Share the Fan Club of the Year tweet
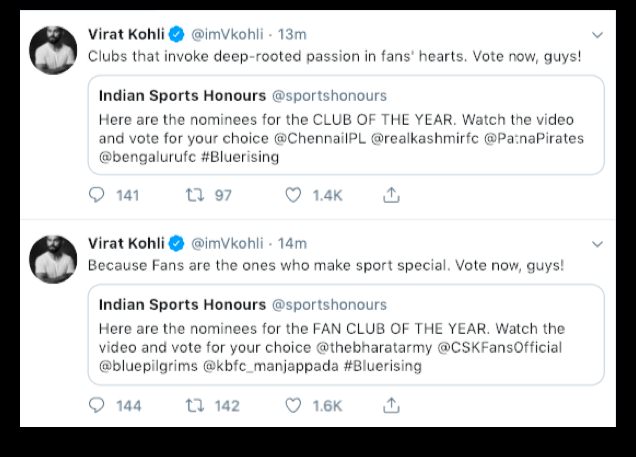The width and height of the screenshot is (636, 457). pyautogui.click(x=391, y=405)
